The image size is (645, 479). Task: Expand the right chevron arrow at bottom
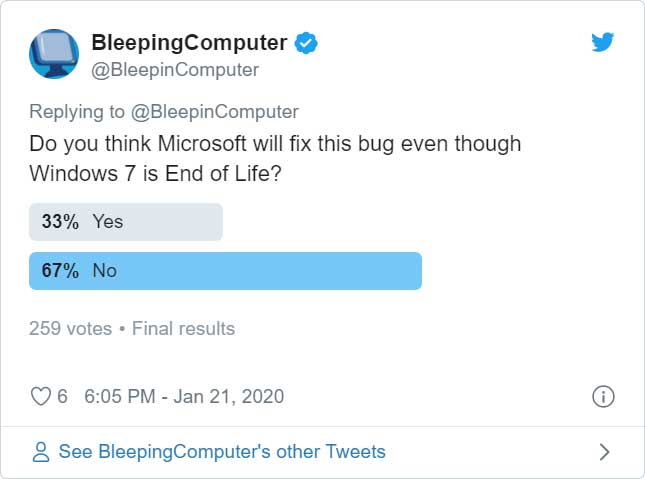[x=604, y=452]
